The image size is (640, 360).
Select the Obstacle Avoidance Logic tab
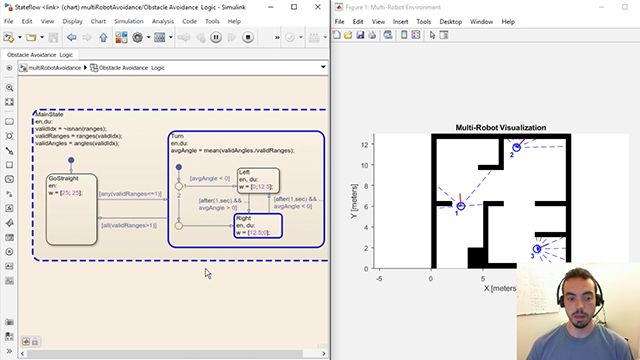click(x=40, y=55)
